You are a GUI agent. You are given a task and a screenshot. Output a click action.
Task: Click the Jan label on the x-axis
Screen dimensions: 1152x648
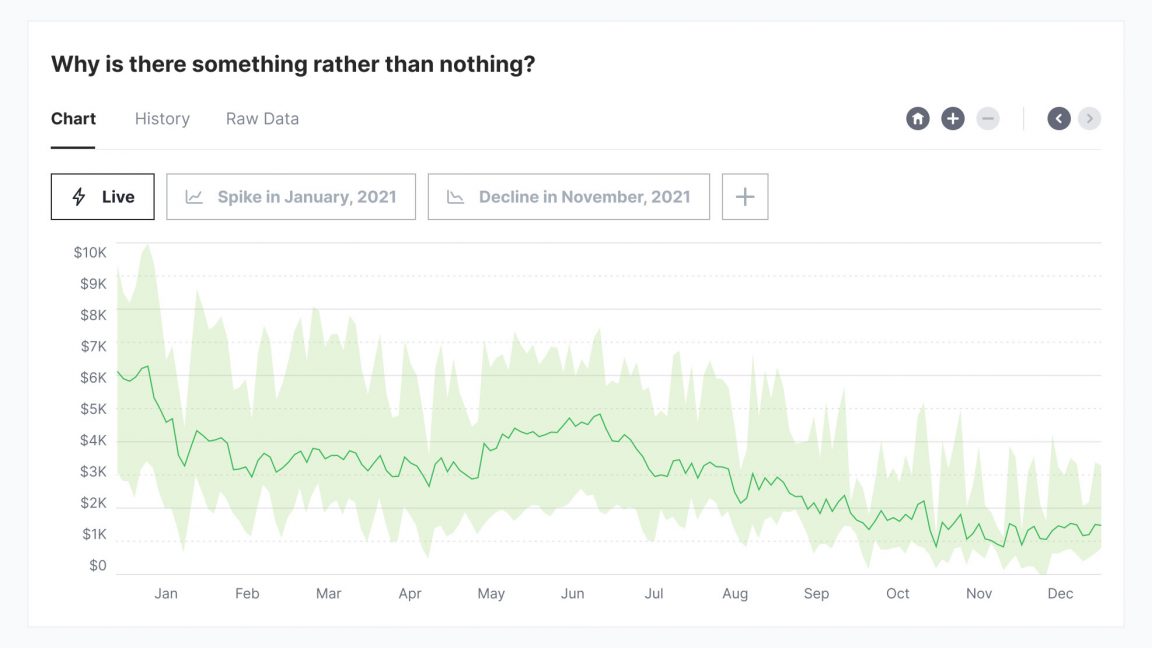(x=166, y=594)
